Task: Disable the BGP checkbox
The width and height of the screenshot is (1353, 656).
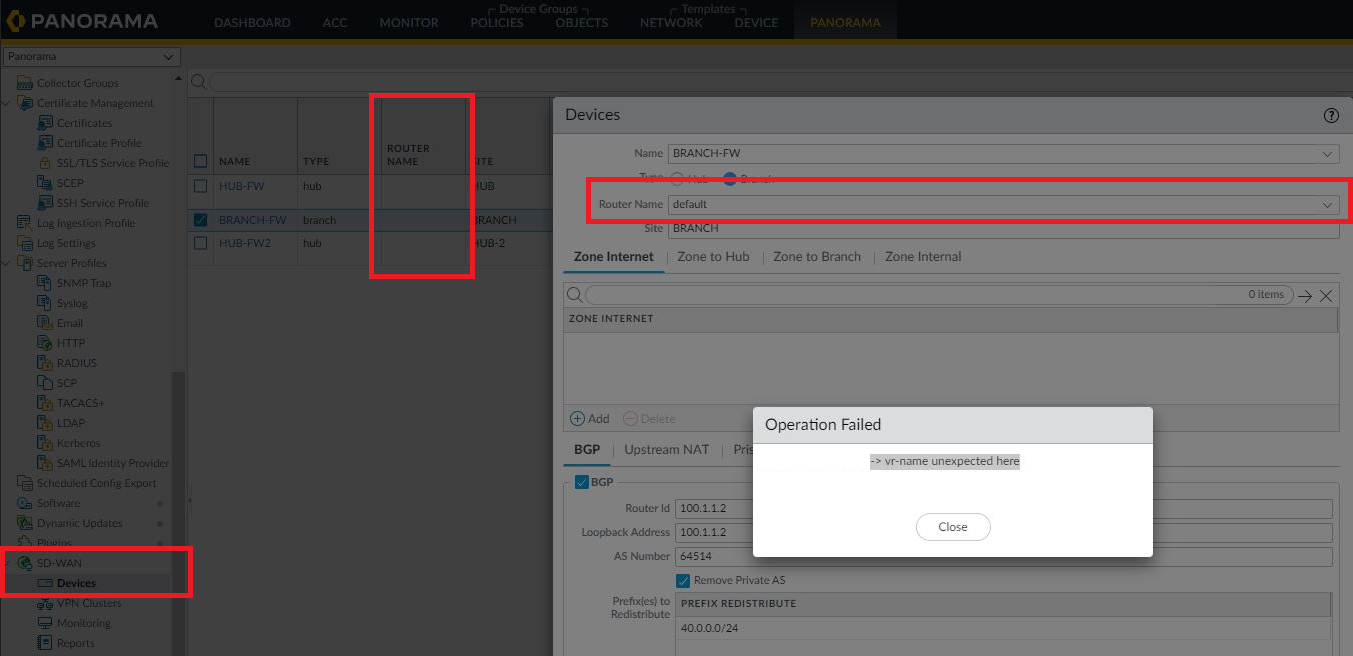Action: pyautogui.click(x=581, y=481)
